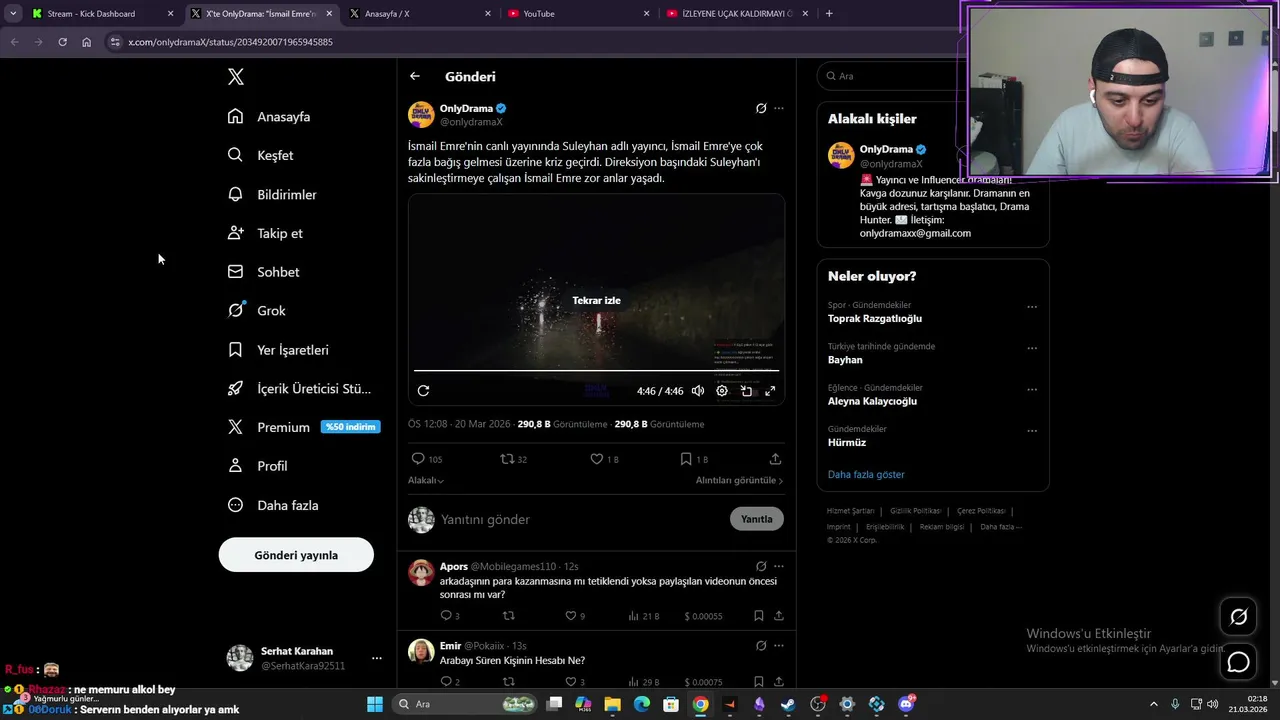Open OnlyDrama post's three-dot menu
1280x720 pixels.
[x=779, y=108]
